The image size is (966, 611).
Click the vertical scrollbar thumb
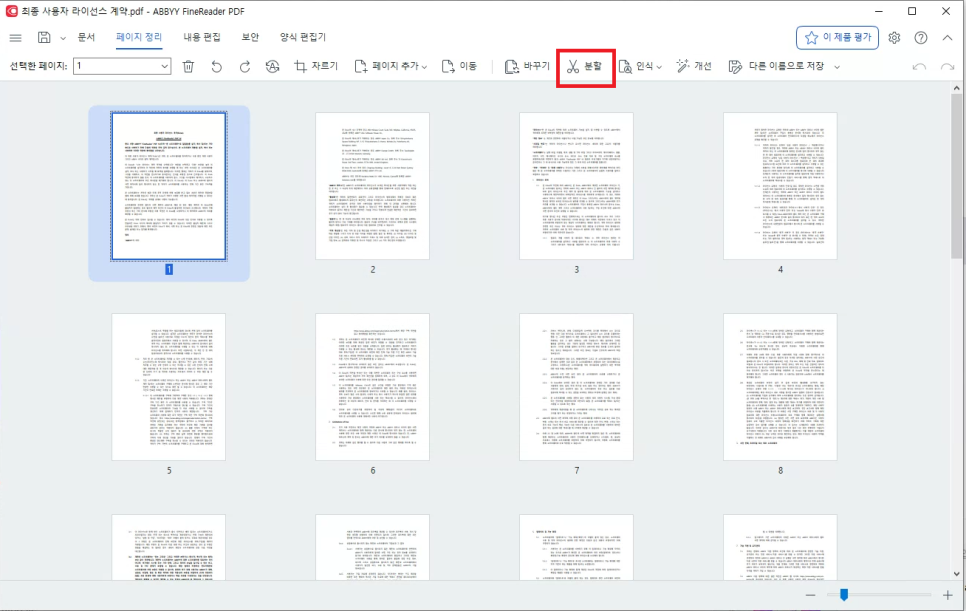point(956,177)
